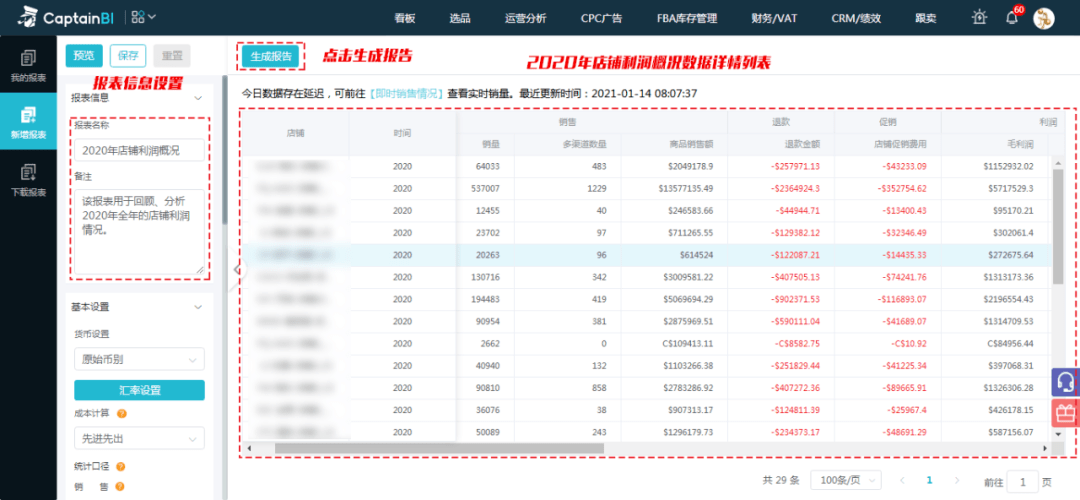Open the app grid switcher icon
1080x500 pixels.
point(143,17)
